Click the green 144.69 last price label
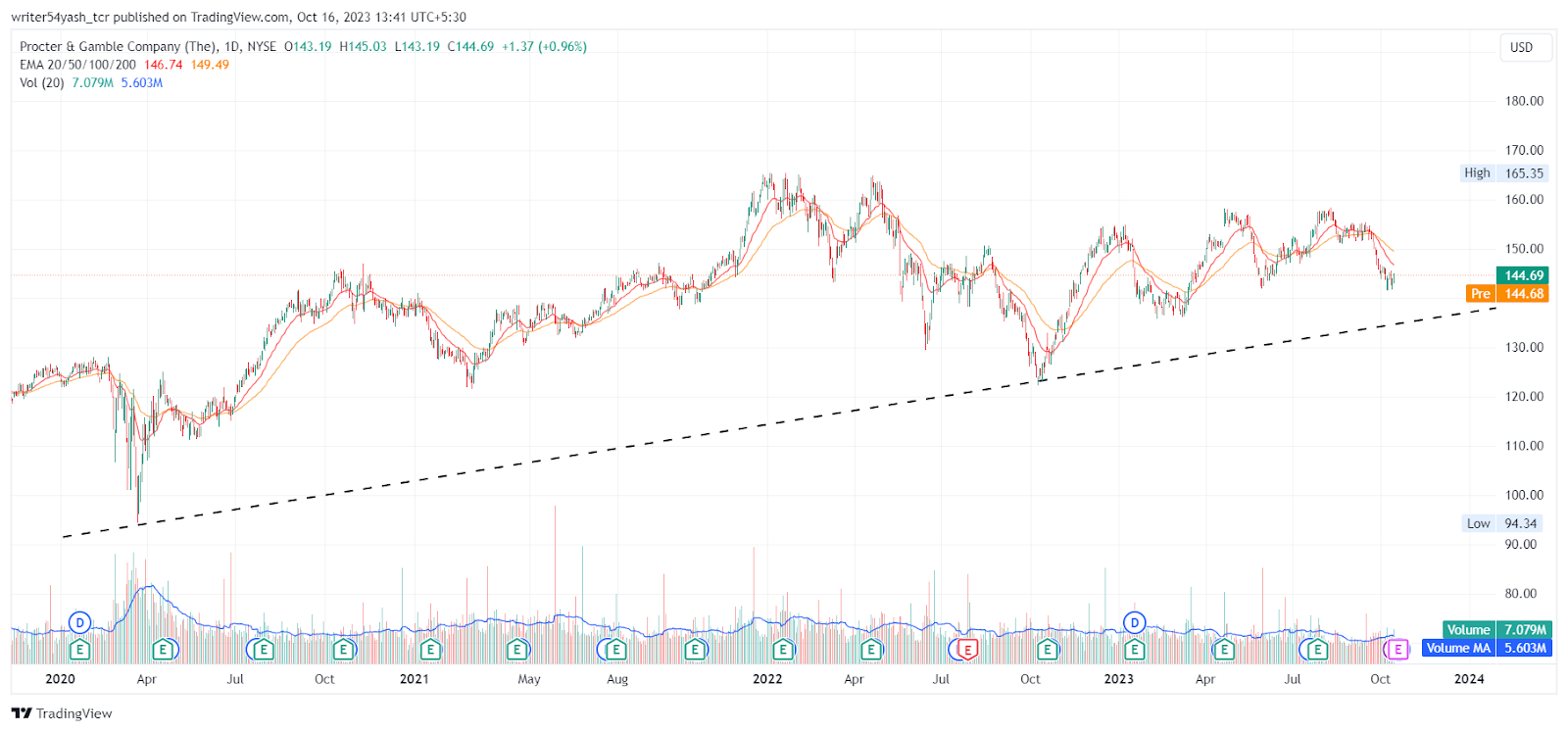Screen dimensions: 1568x732 [1522, 275]
